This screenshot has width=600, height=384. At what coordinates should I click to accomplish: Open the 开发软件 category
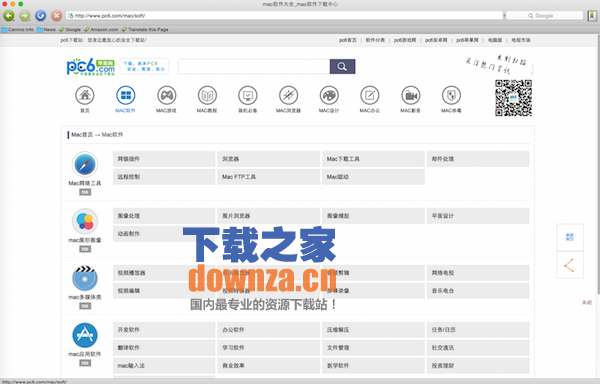(164, 330)
